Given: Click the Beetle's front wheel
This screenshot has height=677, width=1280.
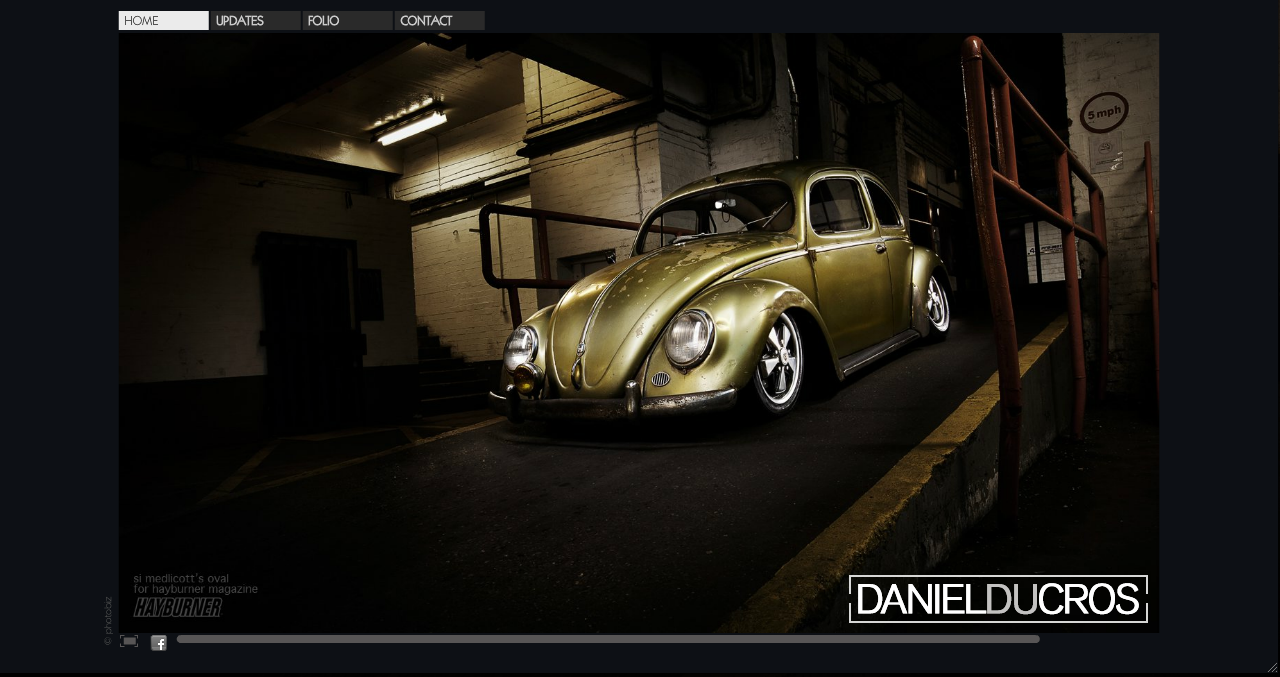Looking at the screenshot, I should point(778,361).
